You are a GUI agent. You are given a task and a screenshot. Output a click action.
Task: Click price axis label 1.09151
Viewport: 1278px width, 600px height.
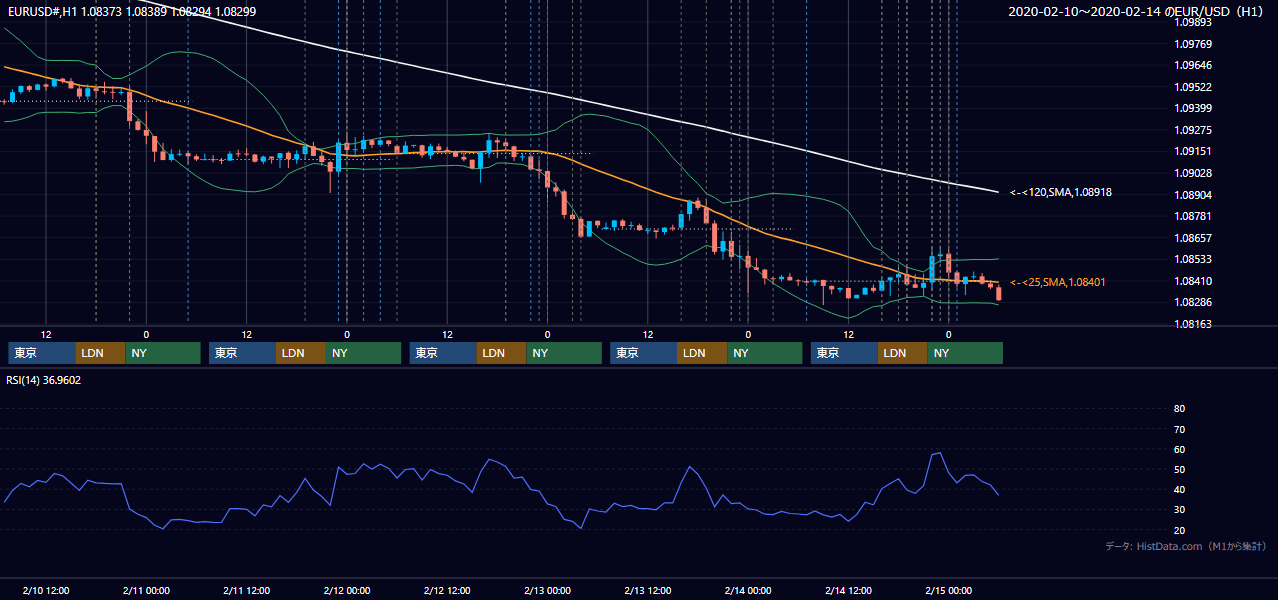coord(1192,151)
